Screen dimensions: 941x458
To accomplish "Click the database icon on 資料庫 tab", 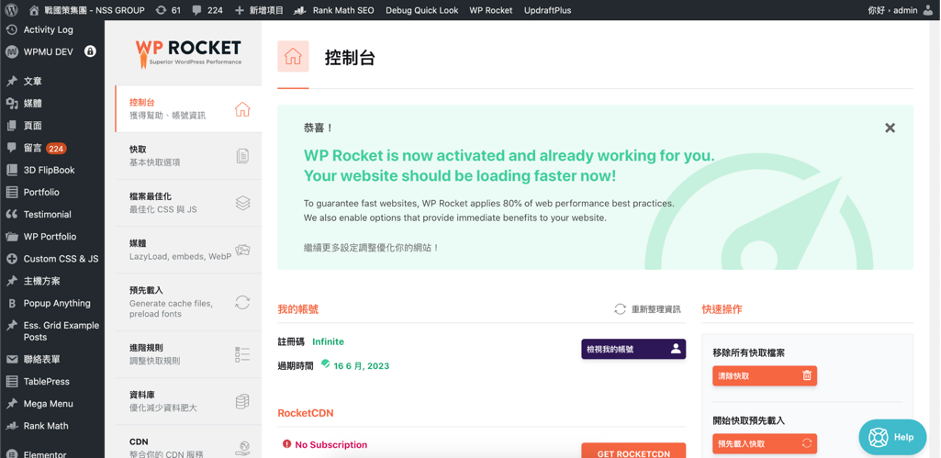I will pos(242,401).
